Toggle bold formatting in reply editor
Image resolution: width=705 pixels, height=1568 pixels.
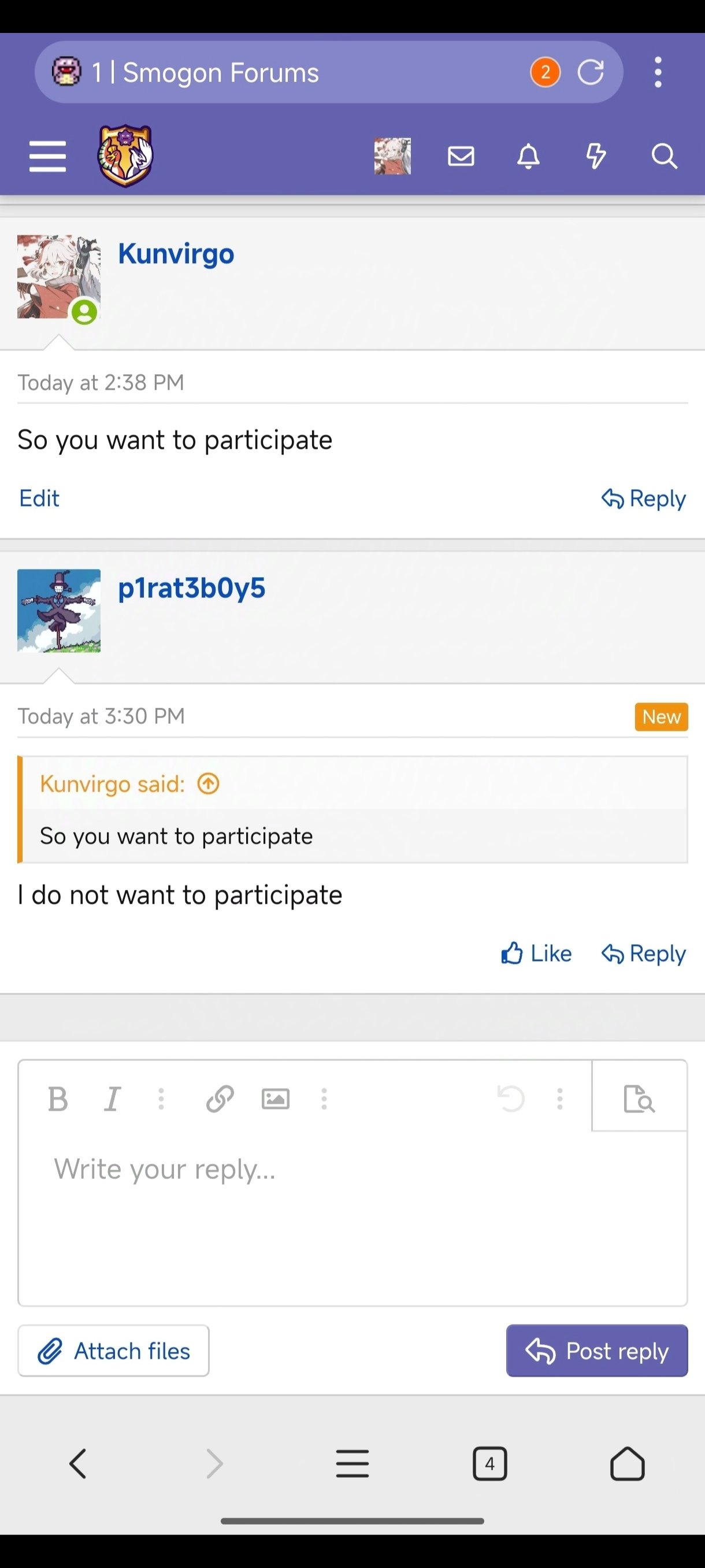pyautogui.click(x=58, y=1099)
